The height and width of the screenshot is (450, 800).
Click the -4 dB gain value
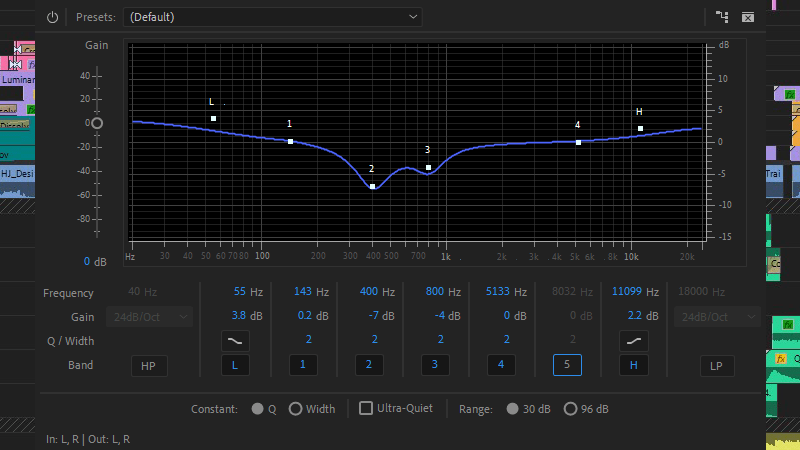click(440, 315)
